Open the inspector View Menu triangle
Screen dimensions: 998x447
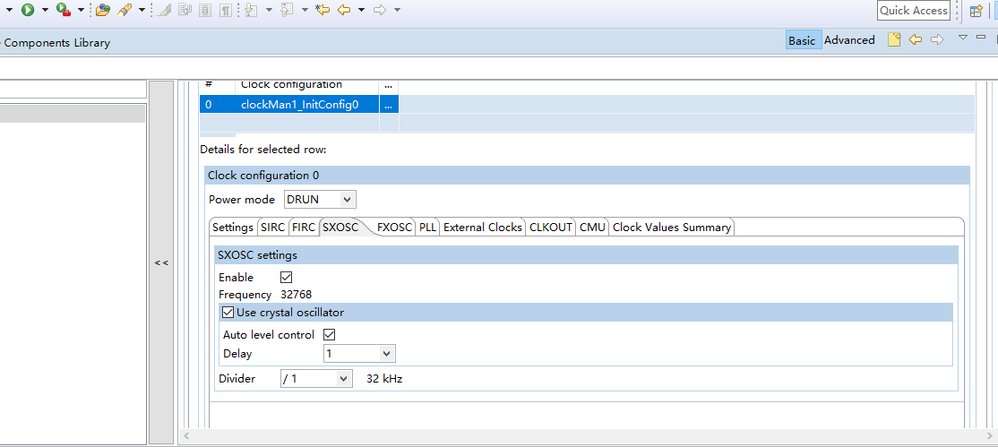pyautogui.click(x=963, y=38)
